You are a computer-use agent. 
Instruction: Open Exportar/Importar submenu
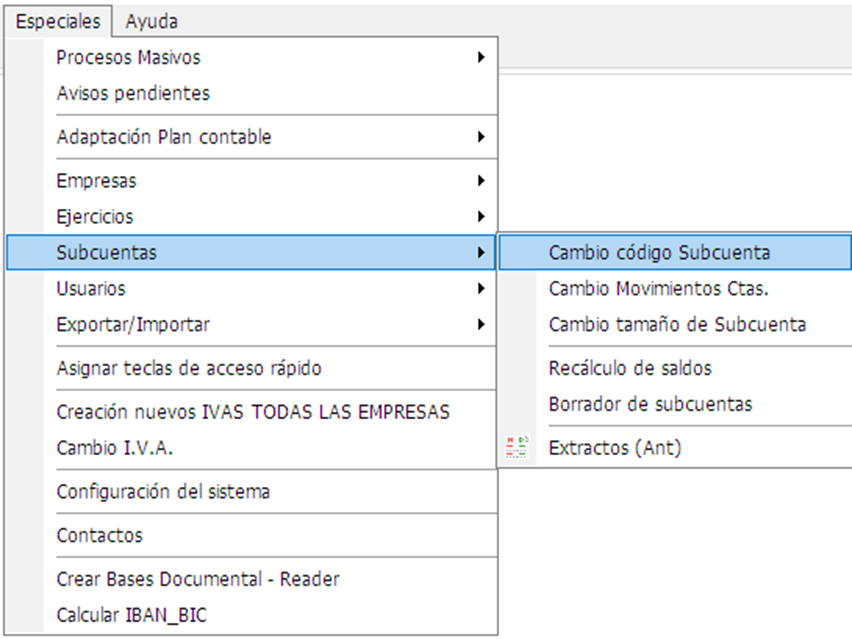click(x=251, y=324)
